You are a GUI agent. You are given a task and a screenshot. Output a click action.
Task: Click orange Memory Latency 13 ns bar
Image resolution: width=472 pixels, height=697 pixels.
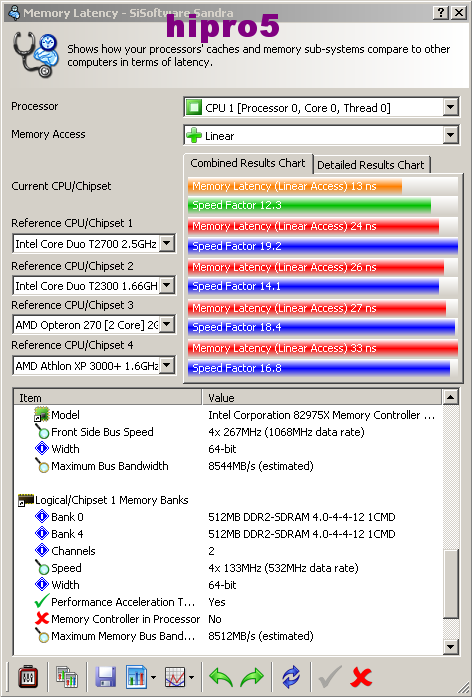coord(295,186)
